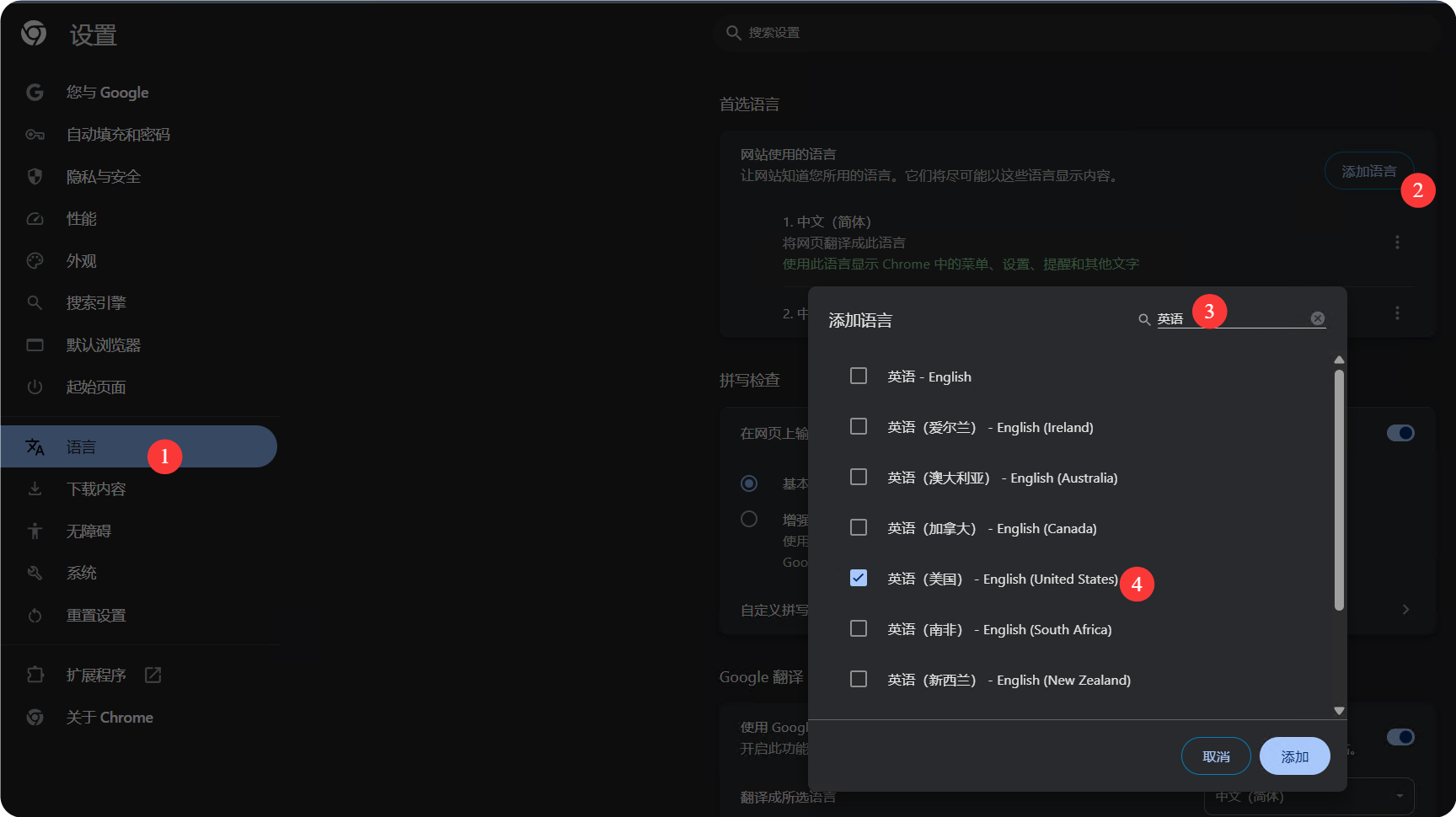Uncheck the English (United States) checkbox
This screenshot has width=1456, height=817.
pos(859,578)
